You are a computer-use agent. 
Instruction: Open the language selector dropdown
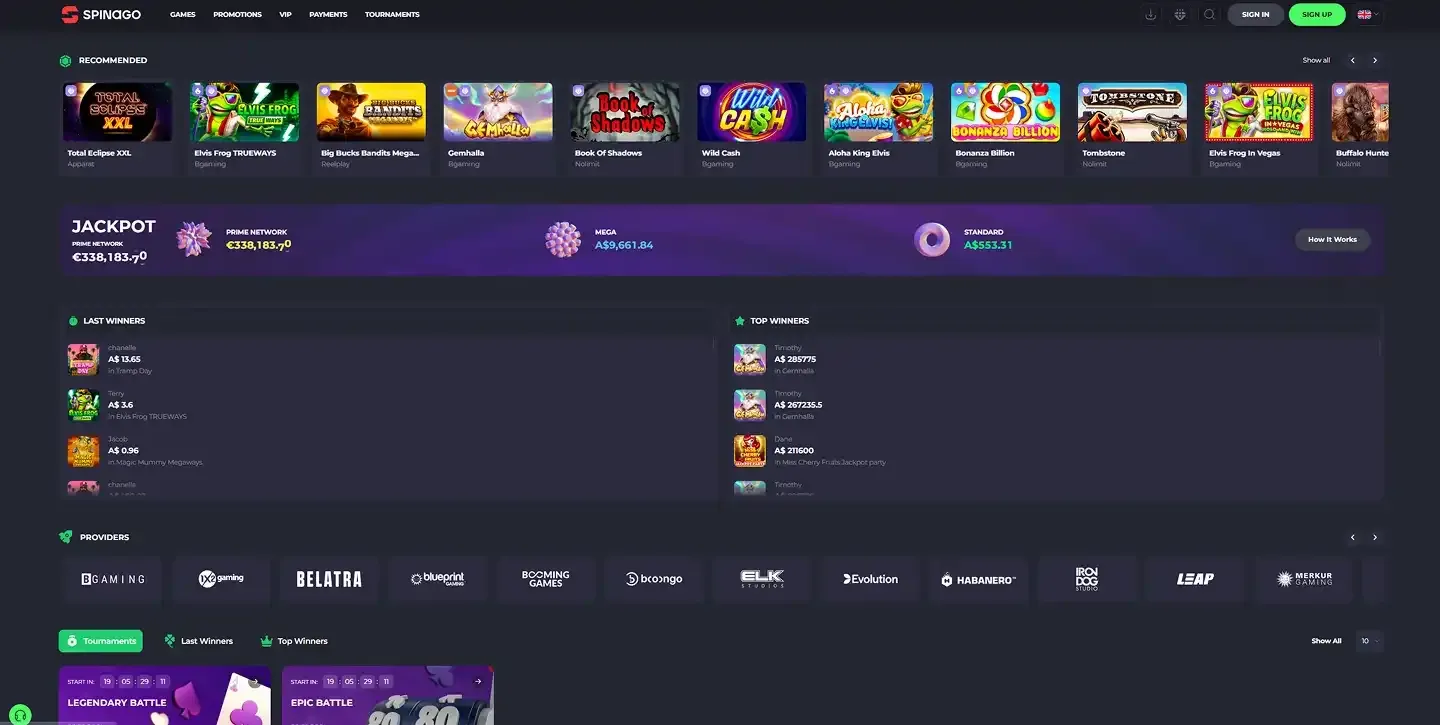click(x=1367, y=14)
